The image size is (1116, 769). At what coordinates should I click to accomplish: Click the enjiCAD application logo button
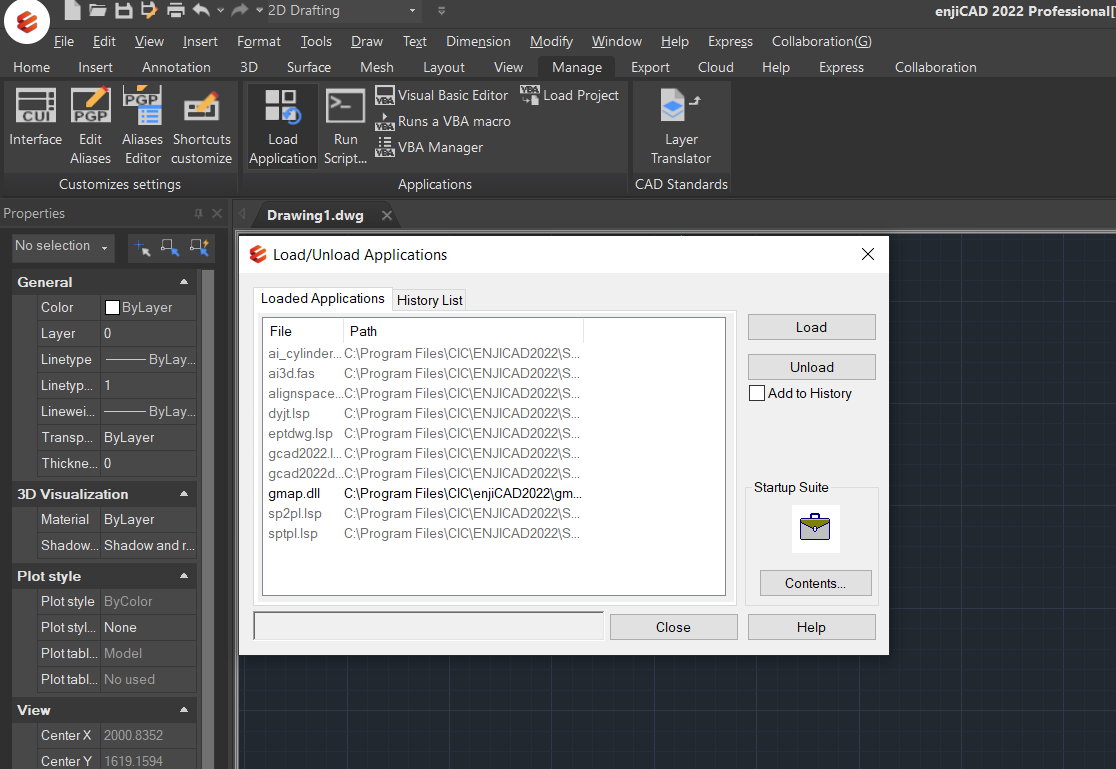(27, 21)
